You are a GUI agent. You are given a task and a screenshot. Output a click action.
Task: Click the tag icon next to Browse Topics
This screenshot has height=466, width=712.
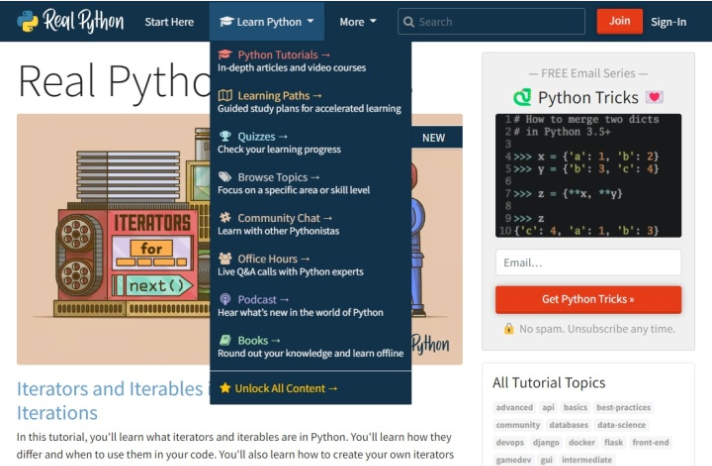pyautogui.click(x=225, y=177)
